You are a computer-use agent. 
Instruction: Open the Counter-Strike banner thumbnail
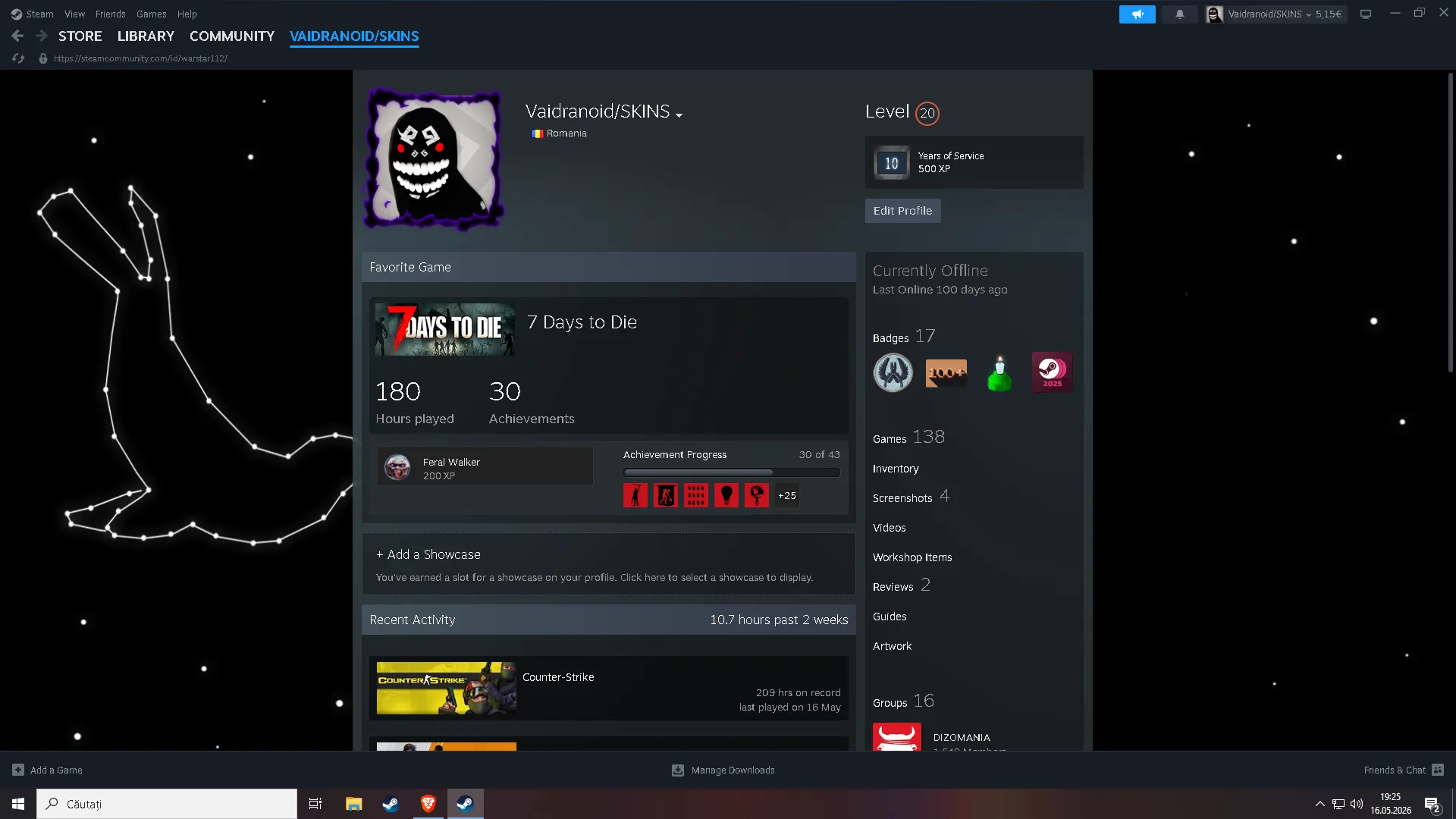(447, 688)
